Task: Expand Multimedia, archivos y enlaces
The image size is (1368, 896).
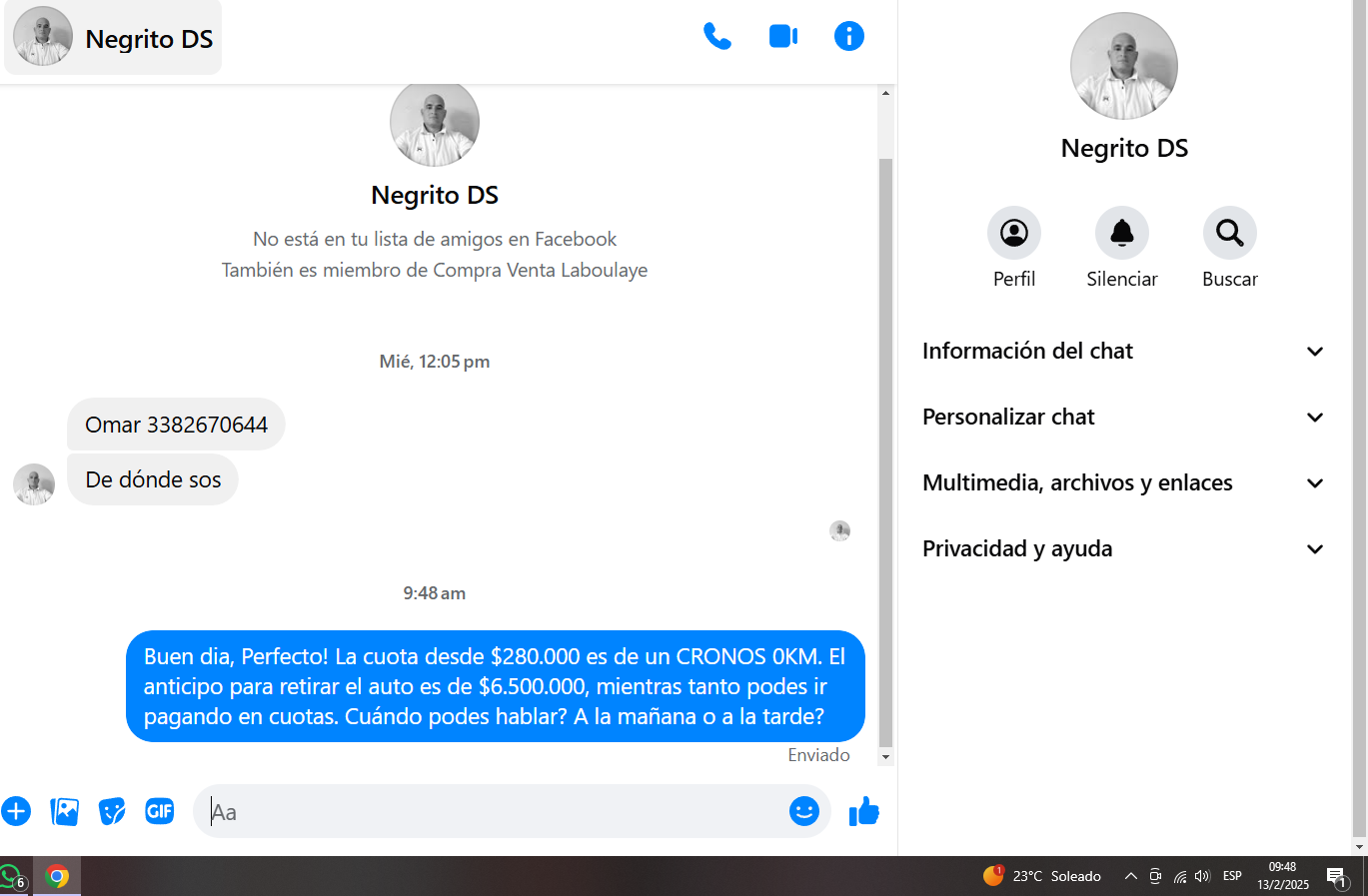Action: point(1124,483)
